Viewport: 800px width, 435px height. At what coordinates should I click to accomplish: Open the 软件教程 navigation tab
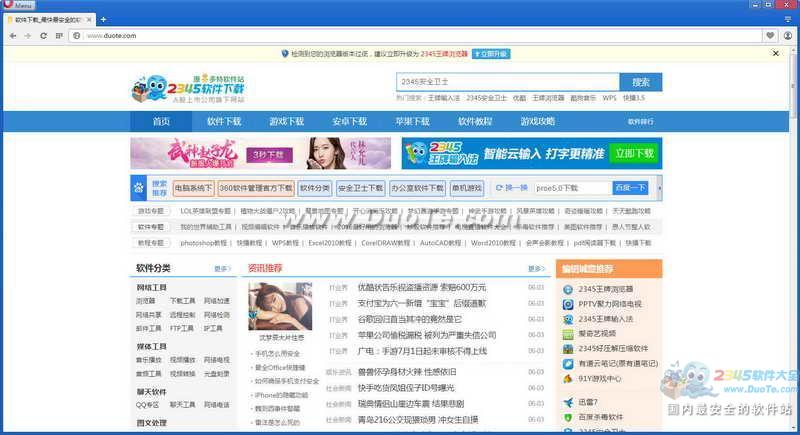coord(475,121)
